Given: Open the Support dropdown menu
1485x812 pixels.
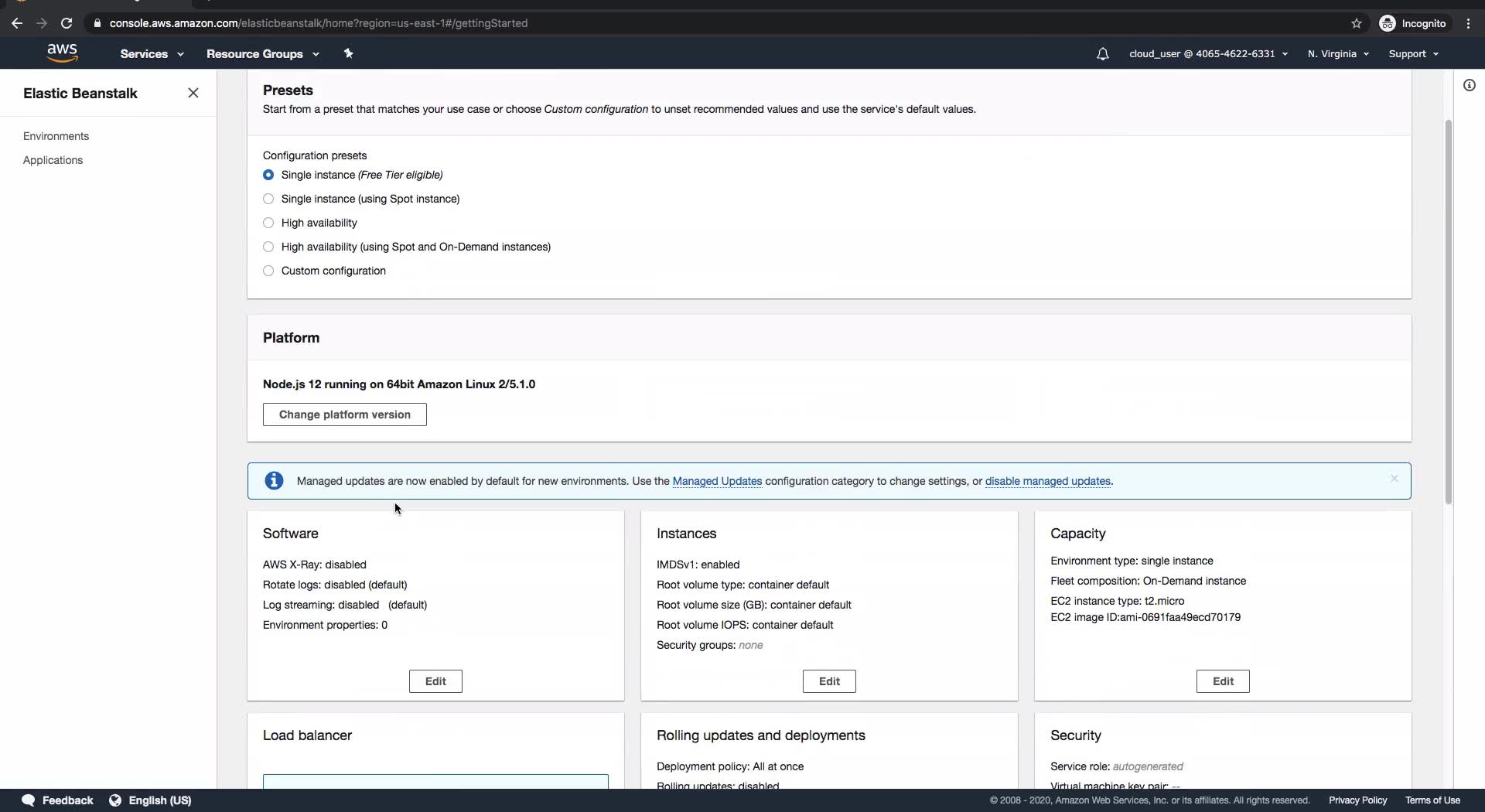Looking at the screenshot, I should pos(1413,53).
